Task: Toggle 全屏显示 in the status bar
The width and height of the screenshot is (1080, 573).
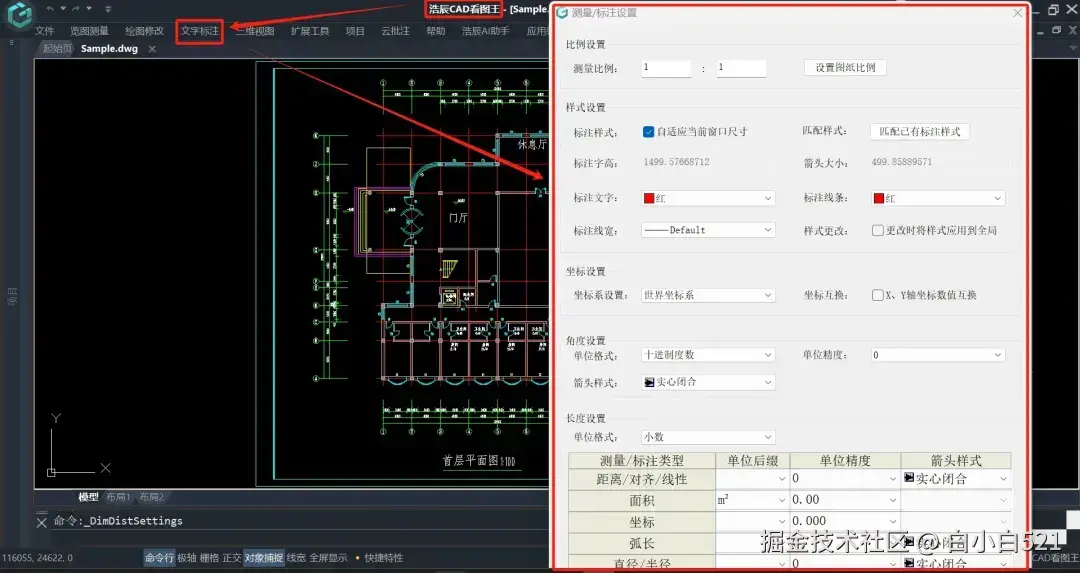Action: tap(329, 558)
